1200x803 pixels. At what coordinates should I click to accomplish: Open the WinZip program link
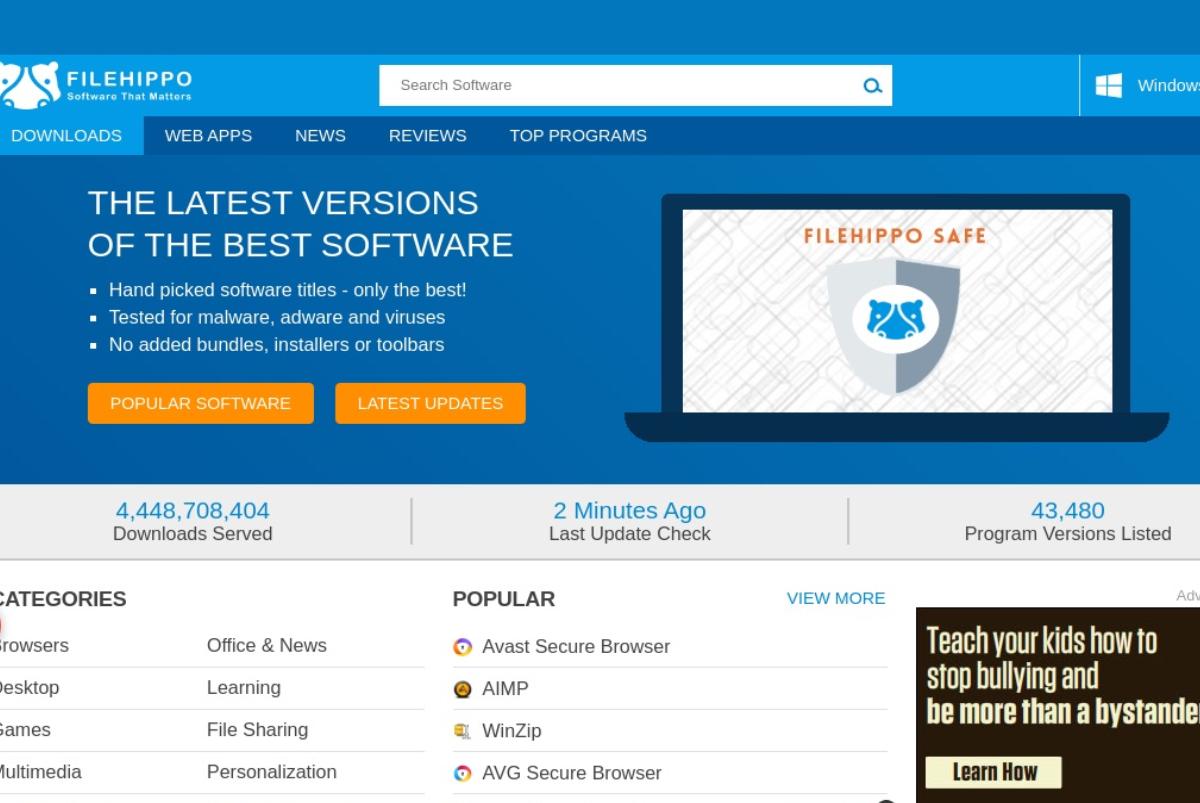[x=512, y=731]
